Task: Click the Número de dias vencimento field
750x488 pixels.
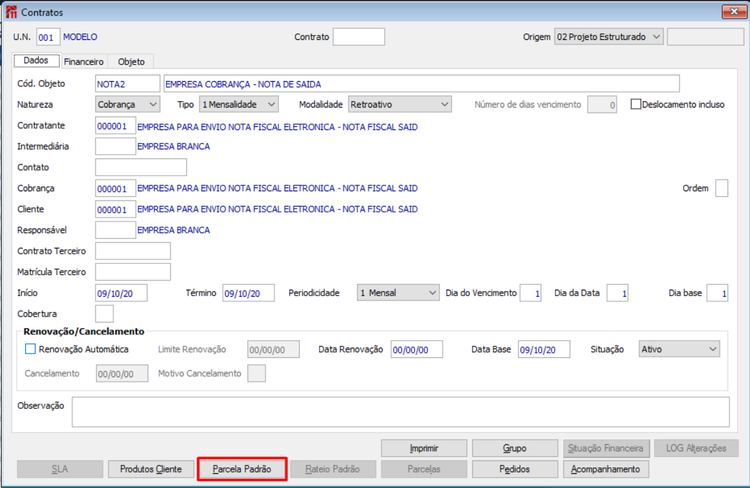Action: [x=602, y=104]
